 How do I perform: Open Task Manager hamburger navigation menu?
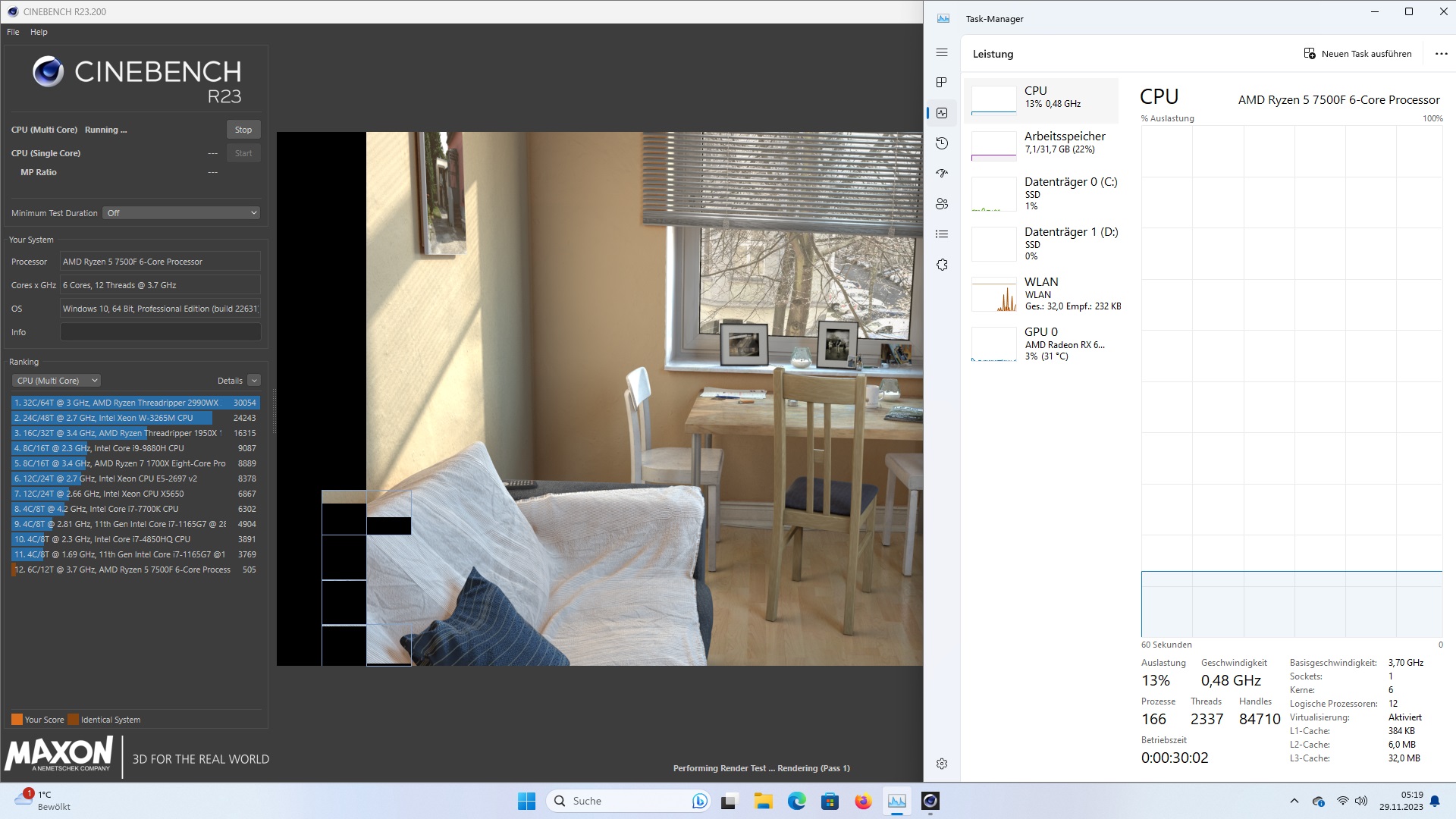point(942,53)
